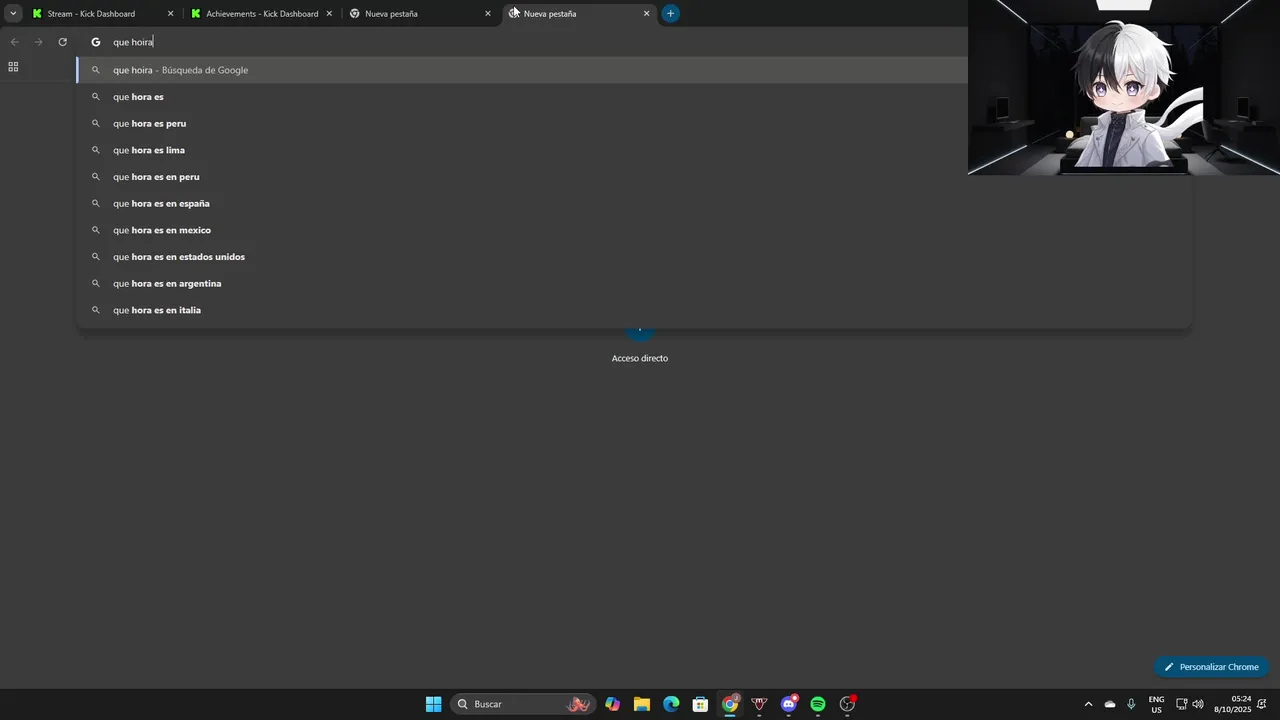
Task: Select the 'que hora es lima' suggestion
Action: pos(633,150)
